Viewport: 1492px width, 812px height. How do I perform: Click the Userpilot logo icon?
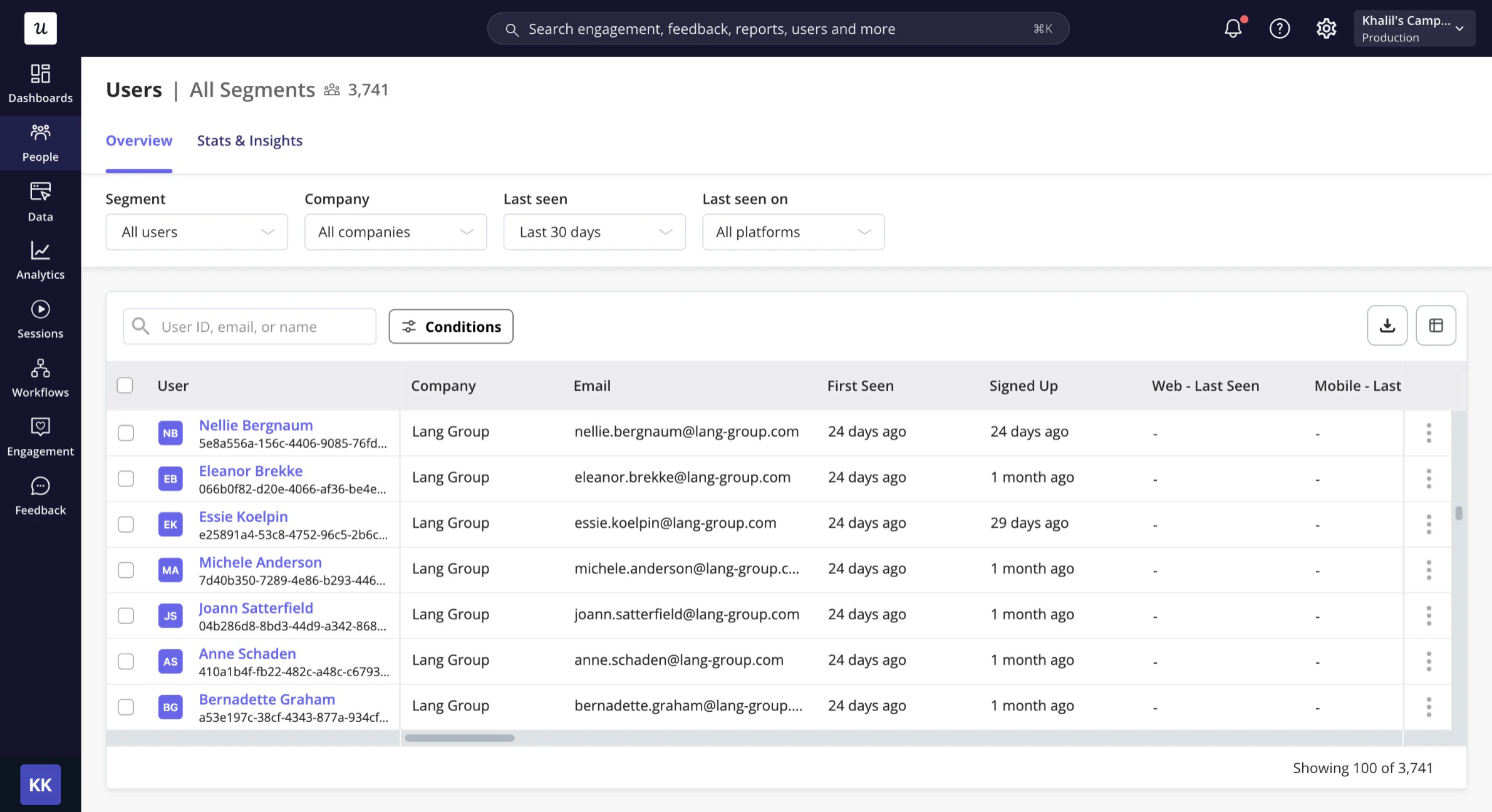(x=41, y=28)
